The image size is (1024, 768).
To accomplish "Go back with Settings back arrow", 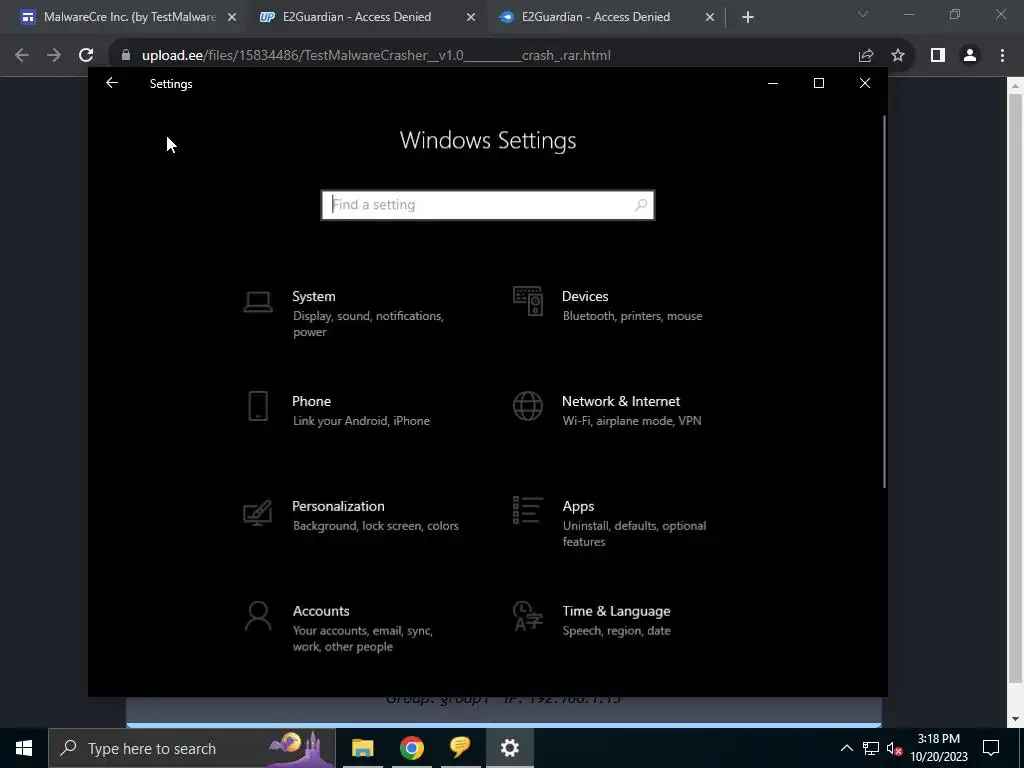I will [x=112, y=83].
